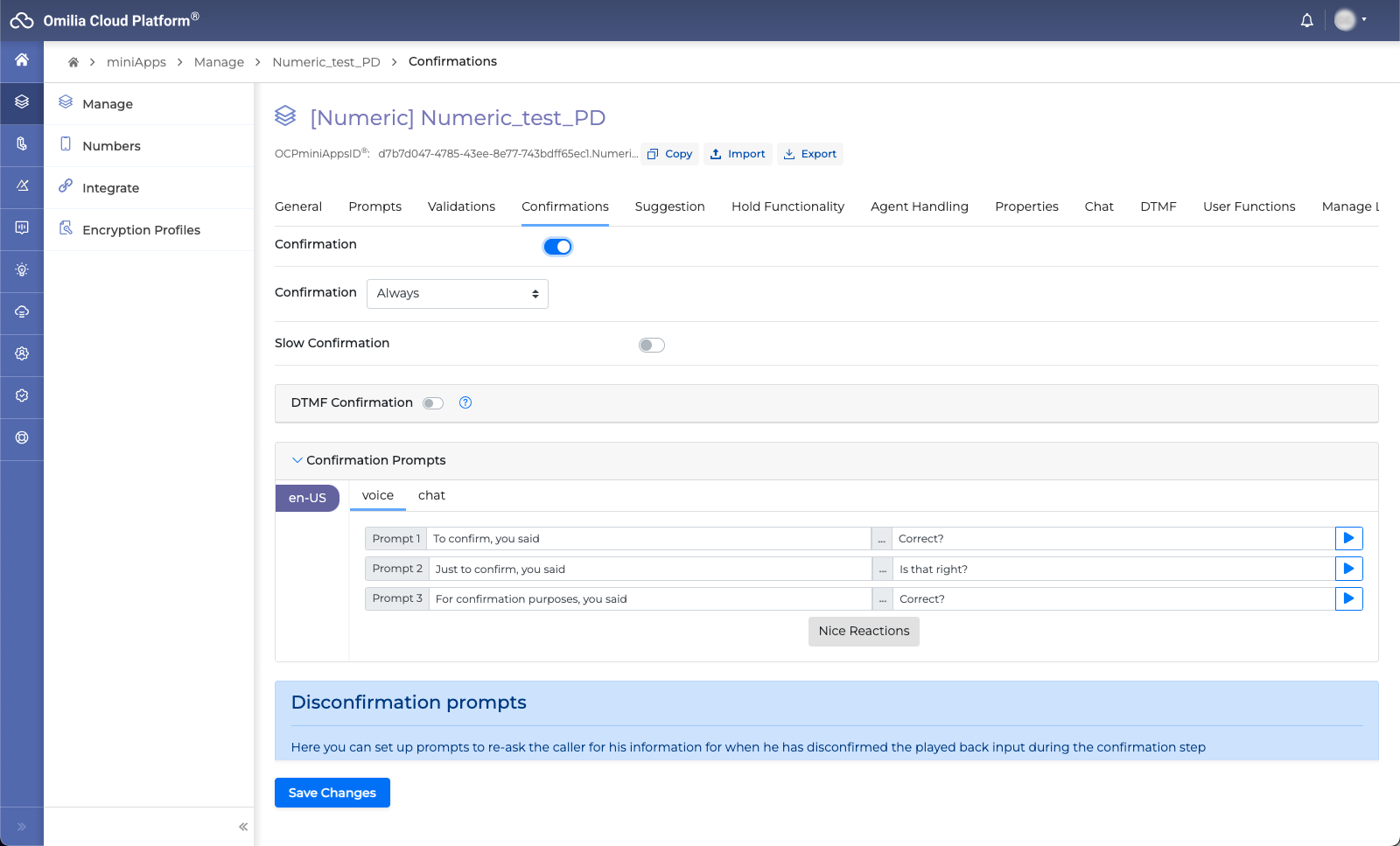Screen dimensions: 1400x846
Task: Click the home breadcrumb icon
Action: (x=73, y=62)
